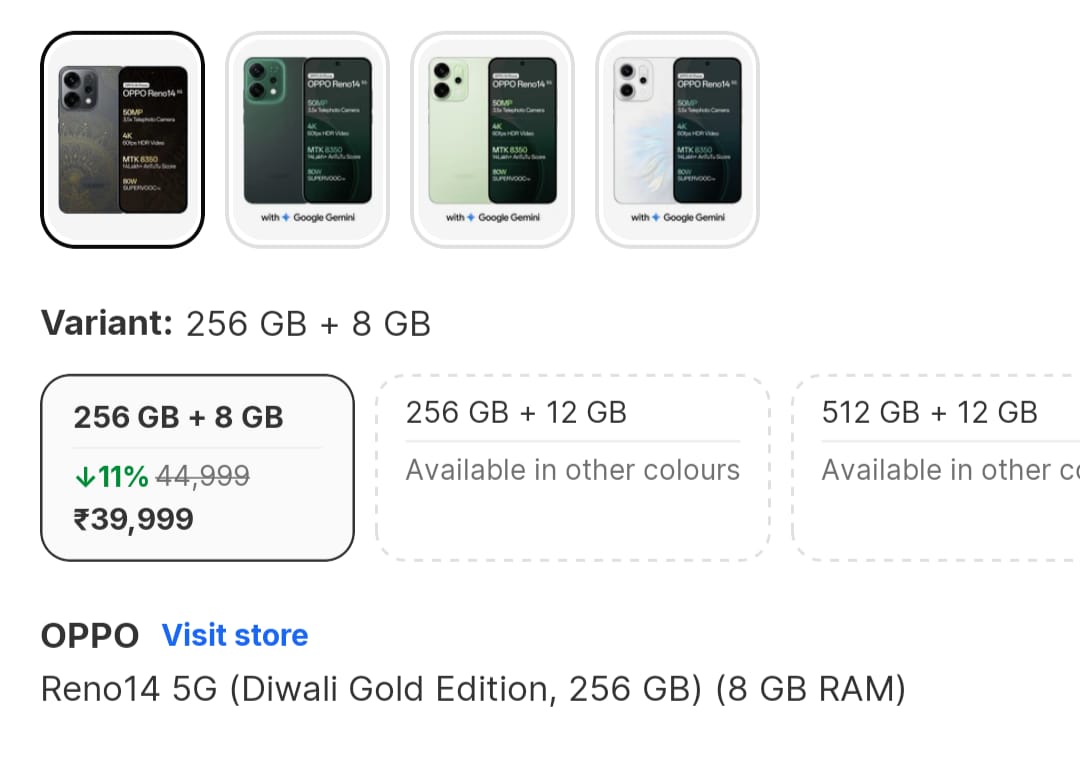The width and height of the screenshot is (1080, 759).
Task: Open the Visit store link
Action: (x=235, y=635)
